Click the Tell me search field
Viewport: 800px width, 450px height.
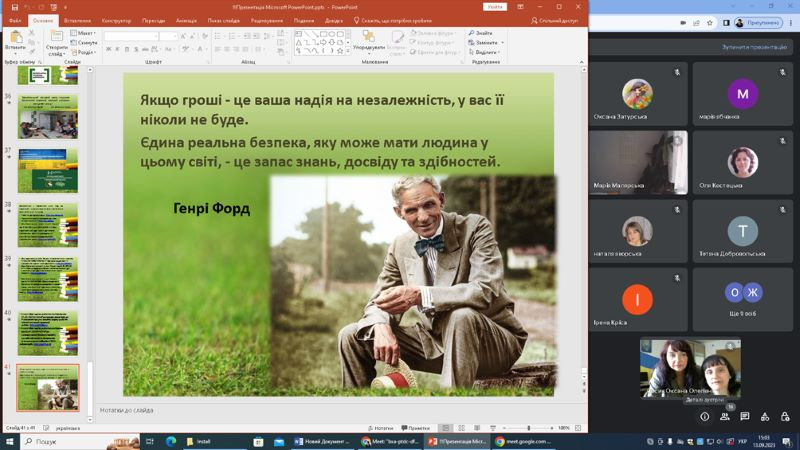coord(393,21)
